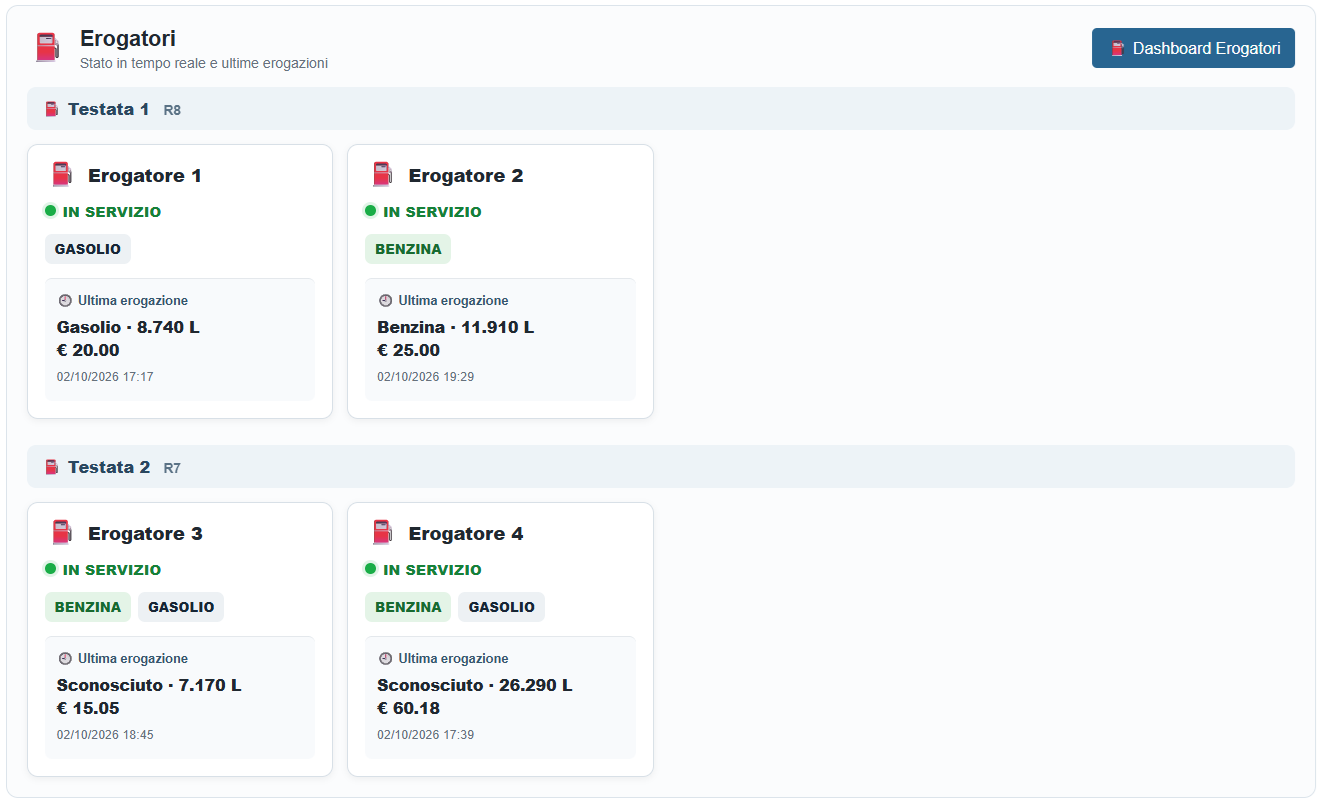Click the IN SERVIZIO status of Erogatore 2
Screen dimensions: 1324x805
432,212
